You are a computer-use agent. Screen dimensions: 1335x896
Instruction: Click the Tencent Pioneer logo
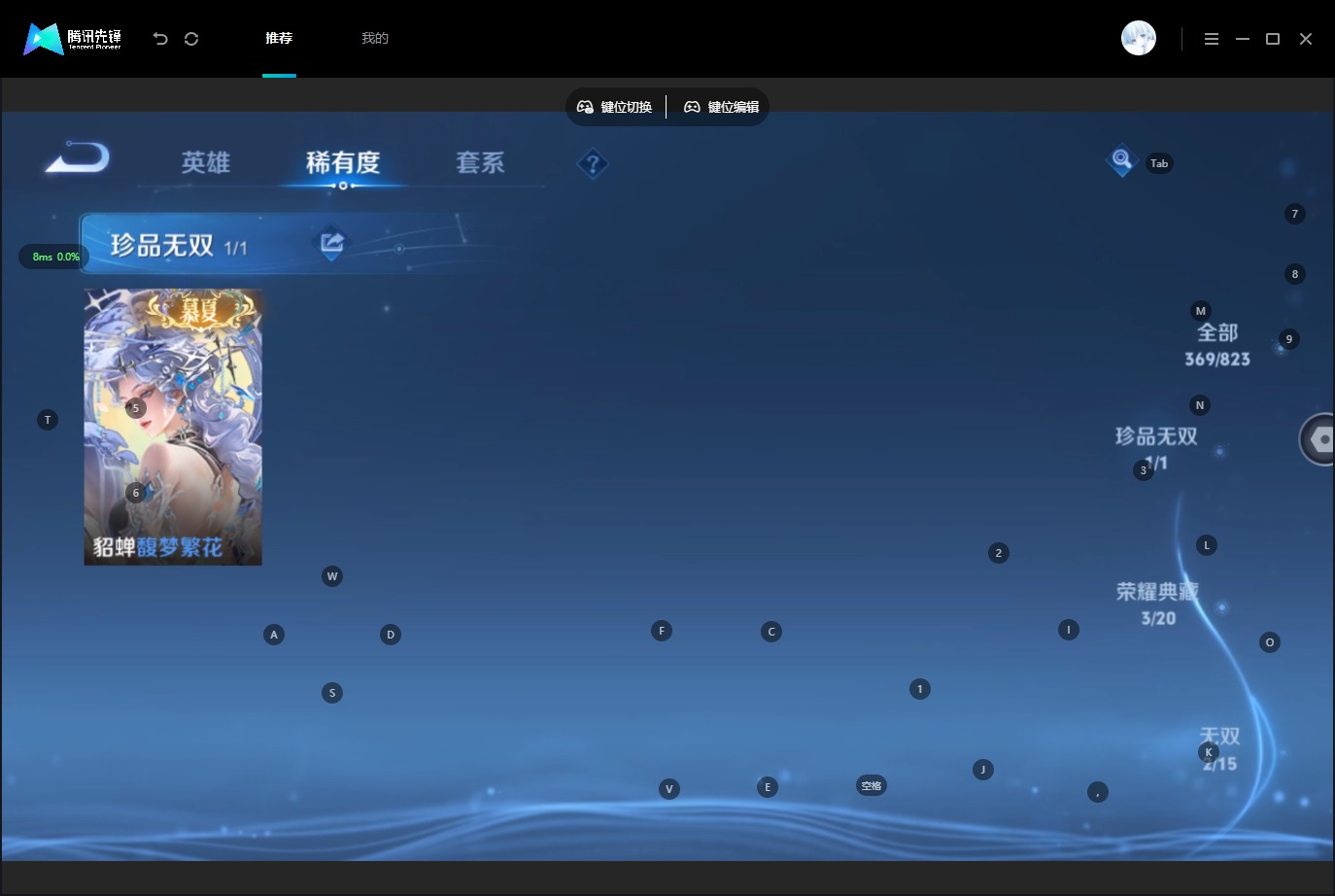pyautogui.click(x=73, y=39)
